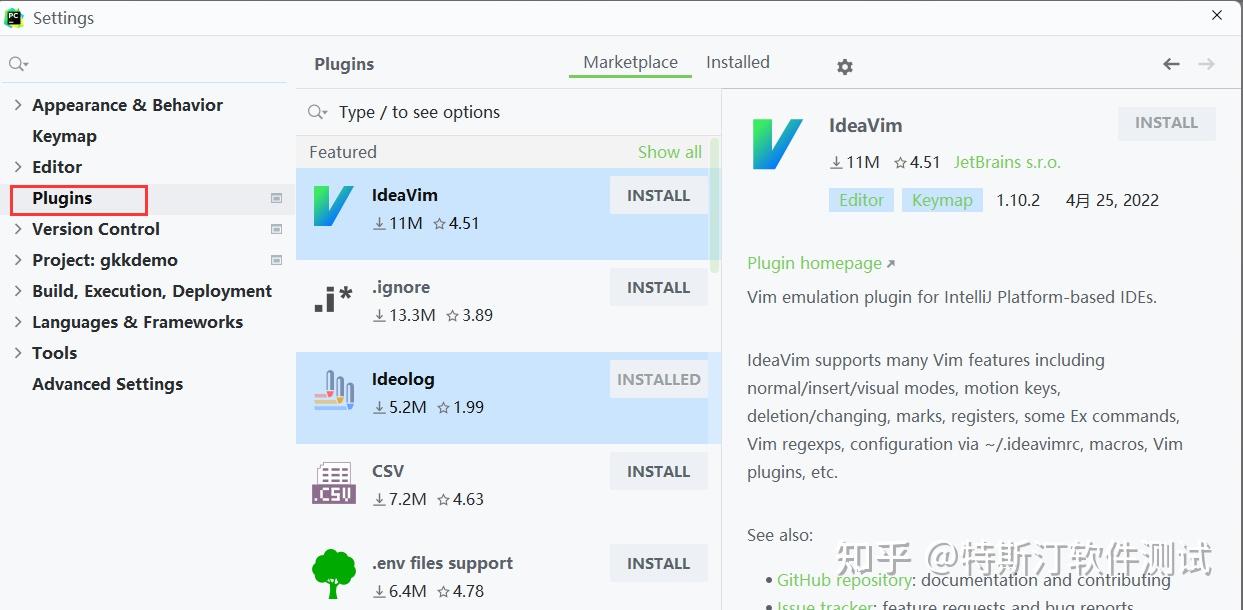Expand the Project: gkkdemo node
This screenshot has height=610, width=1243.
click(18, 260)
